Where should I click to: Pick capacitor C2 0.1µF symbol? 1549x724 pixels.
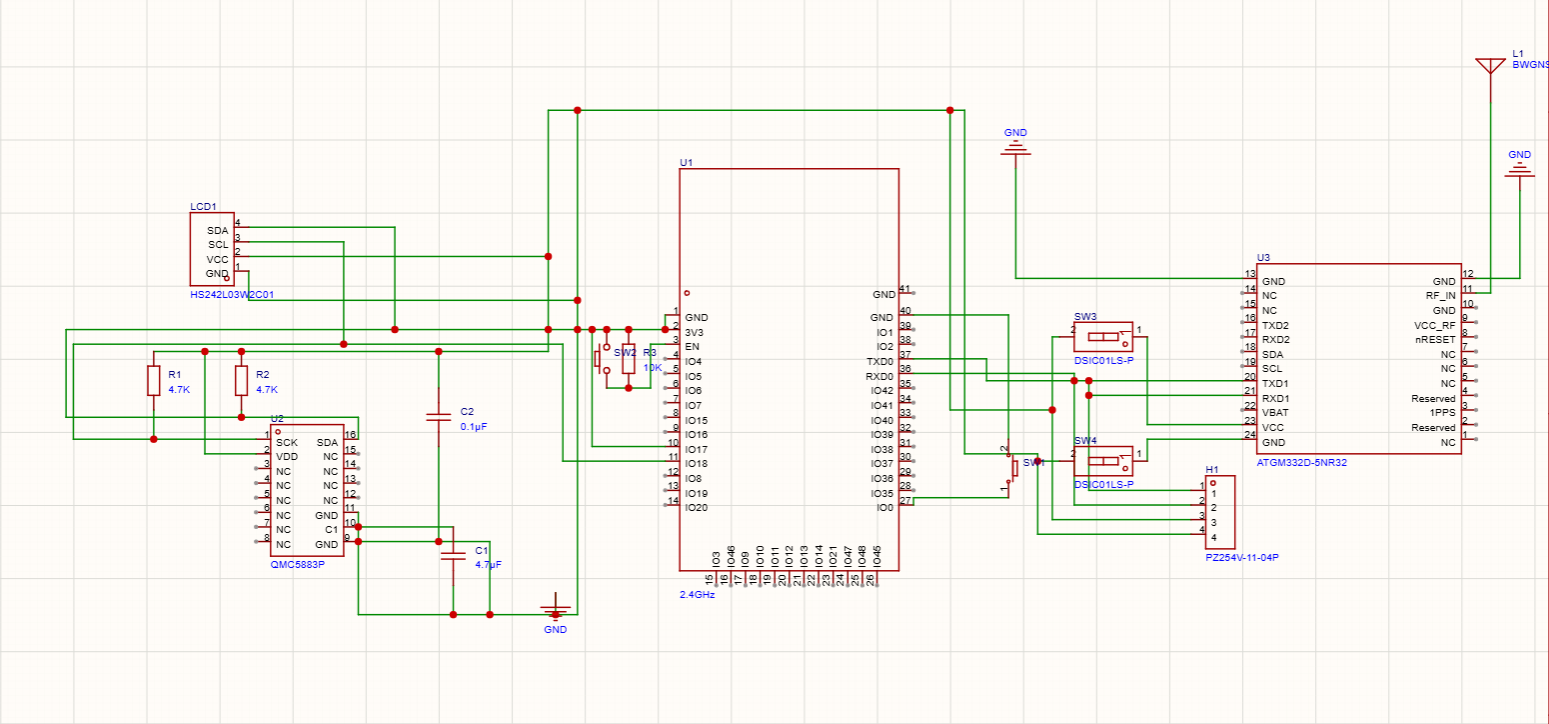(438, 417)
